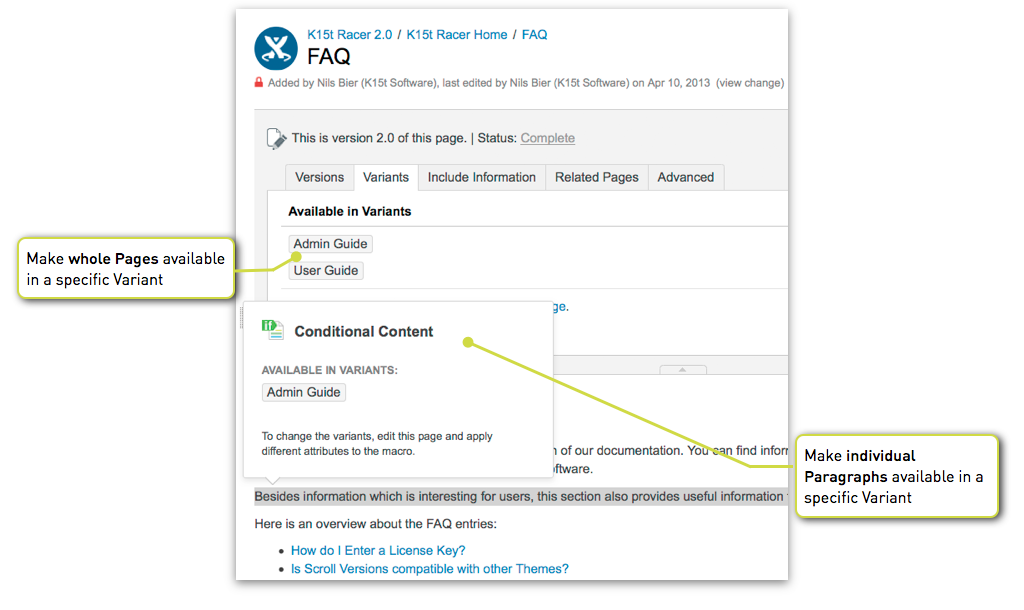Click the Complete status link

coord(547,138)
